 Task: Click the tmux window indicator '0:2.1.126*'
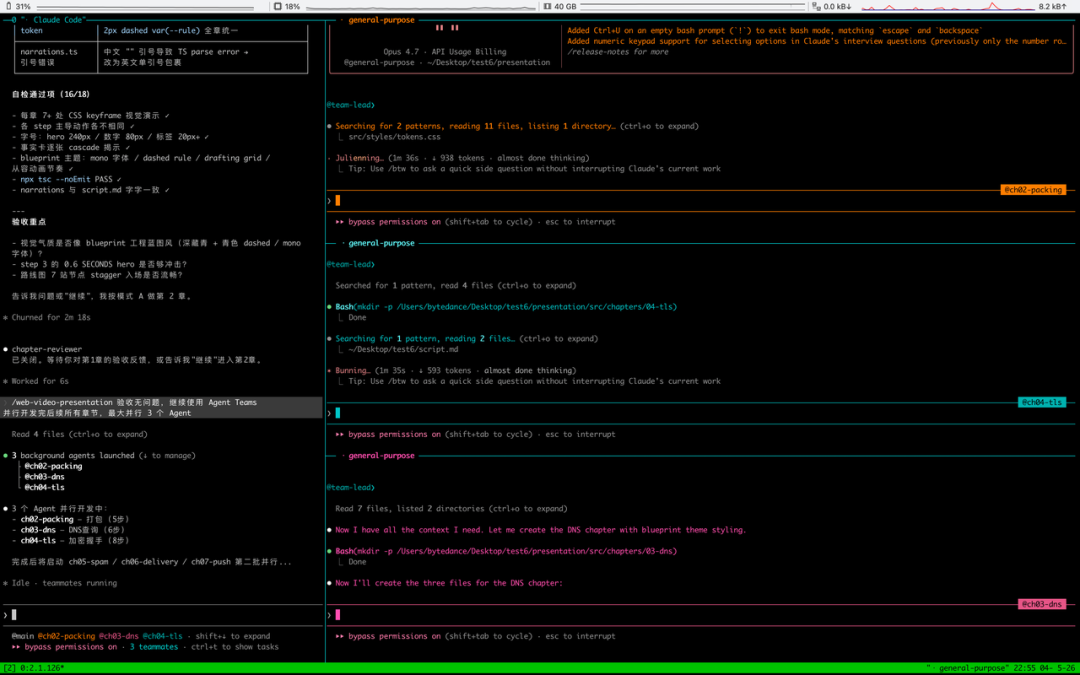pyautogui.click(x=40, y=668)
